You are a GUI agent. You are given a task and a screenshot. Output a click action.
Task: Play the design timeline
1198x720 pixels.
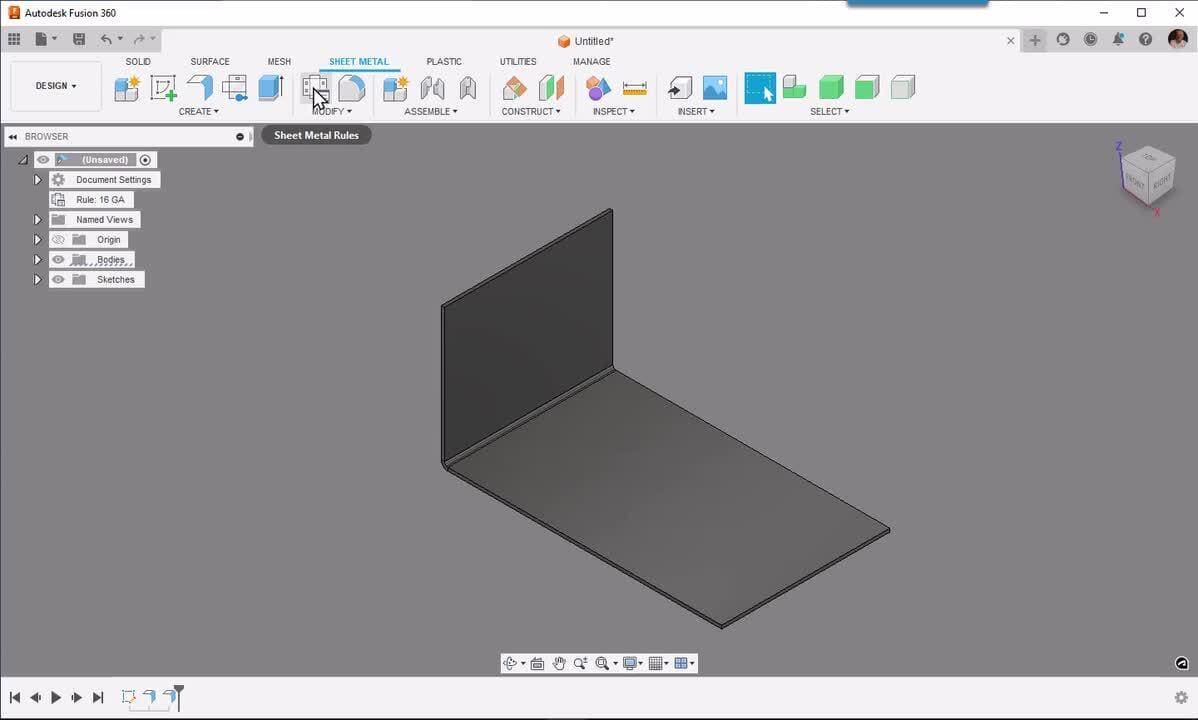click(56, 697)
